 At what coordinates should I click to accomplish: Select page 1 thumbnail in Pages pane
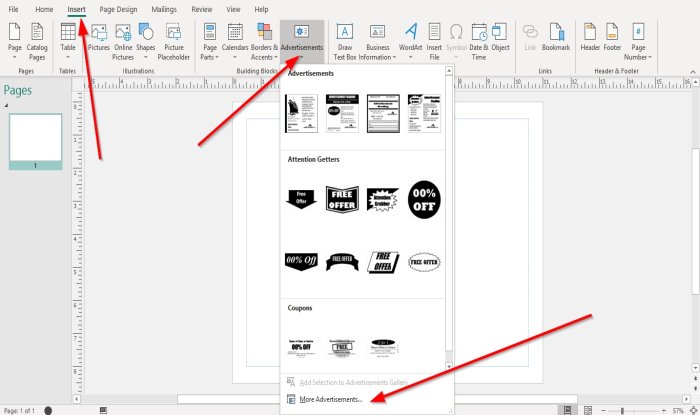coord(36,140)
